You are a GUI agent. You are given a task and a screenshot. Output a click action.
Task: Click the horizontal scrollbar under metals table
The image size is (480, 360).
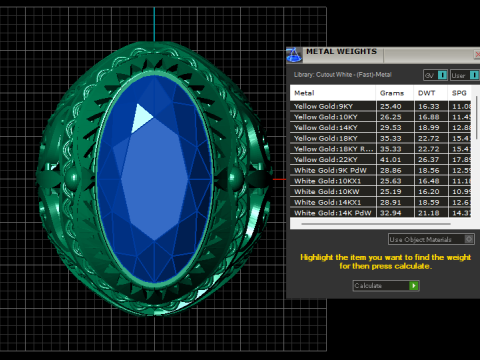pyautogui.click(x=376, y=224)
